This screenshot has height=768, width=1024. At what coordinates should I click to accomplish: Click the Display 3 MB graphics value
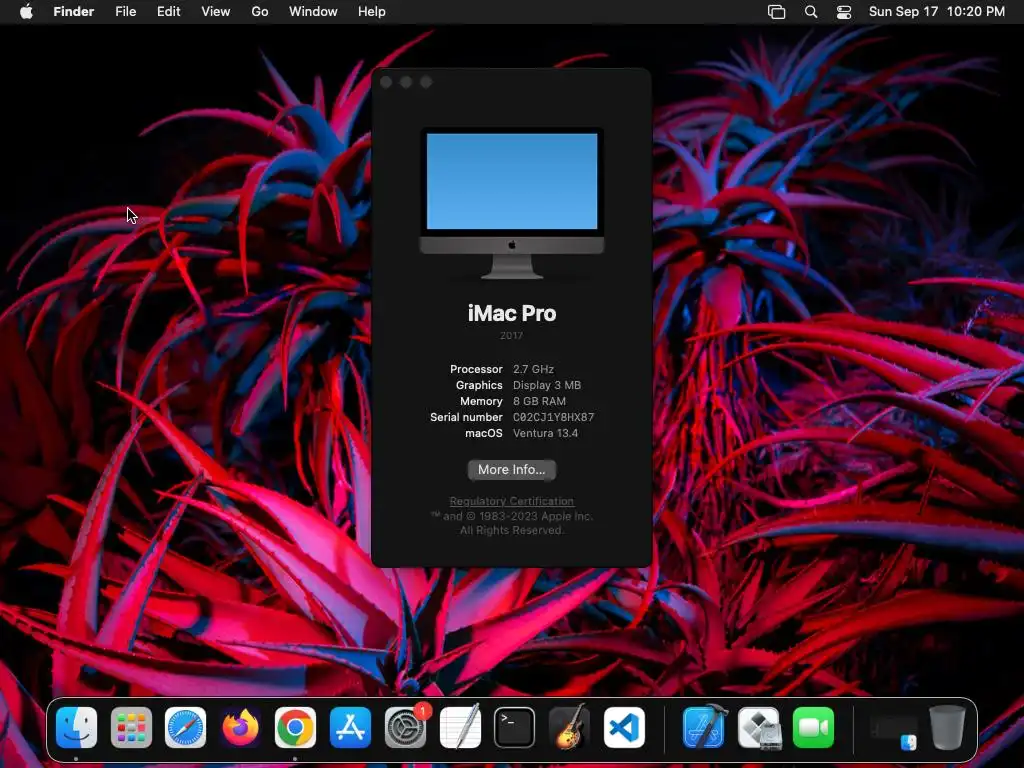[x=547, y=385]
